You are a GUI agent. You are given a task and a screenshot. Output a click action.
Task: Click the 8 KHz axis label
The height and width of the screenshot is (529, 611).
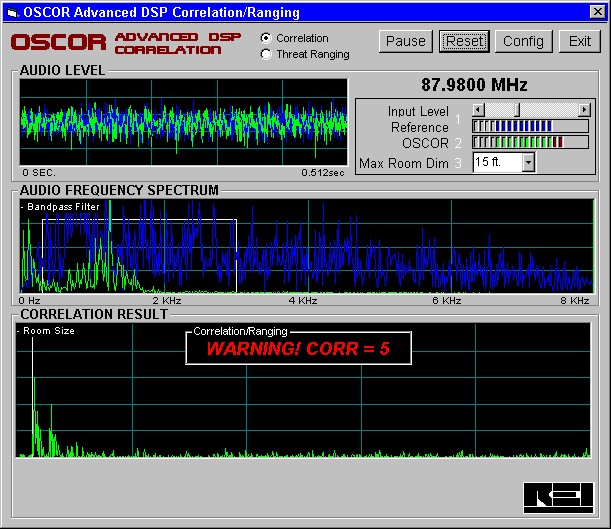[x=575, y=301]
